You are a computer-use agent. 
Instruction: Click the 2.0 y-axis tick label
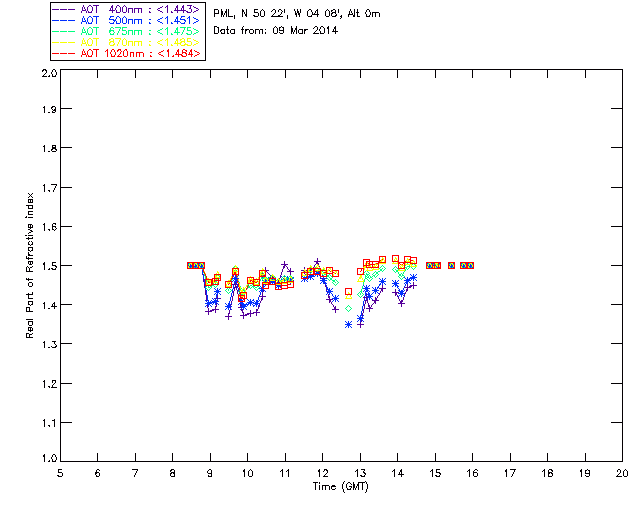pos(50,73)
